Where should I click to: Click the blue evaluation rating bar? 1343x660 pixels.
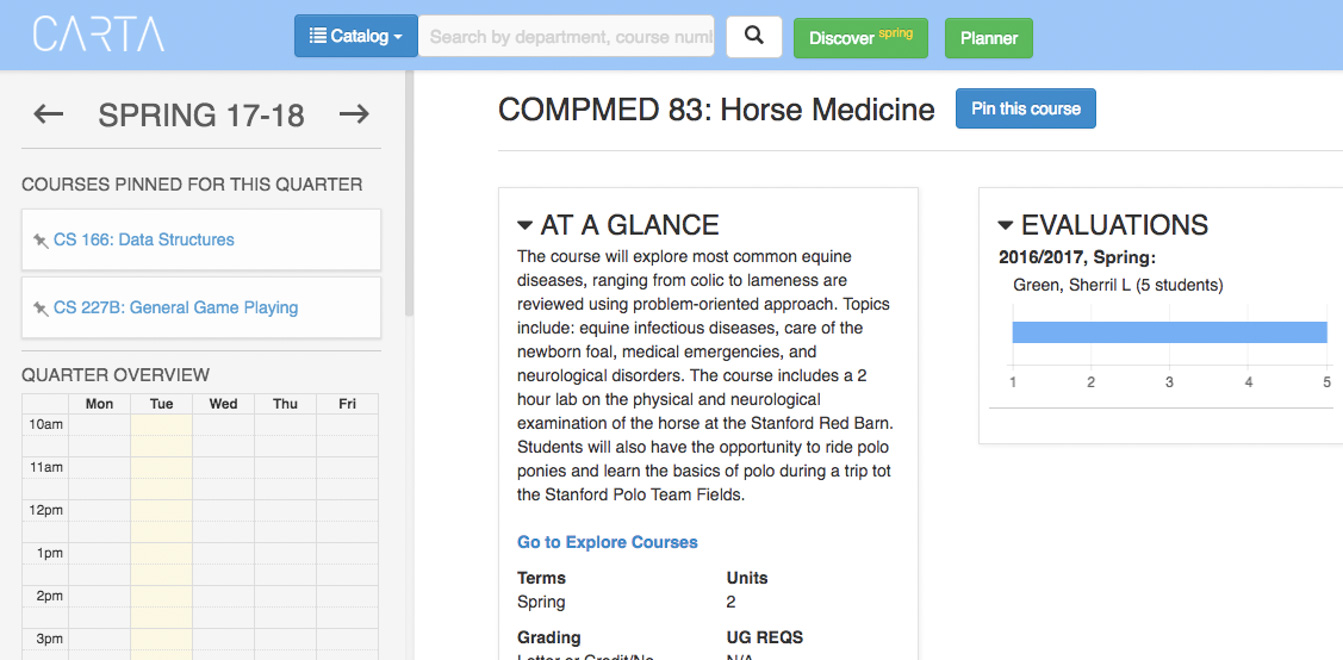click(x=1168, y=333)
